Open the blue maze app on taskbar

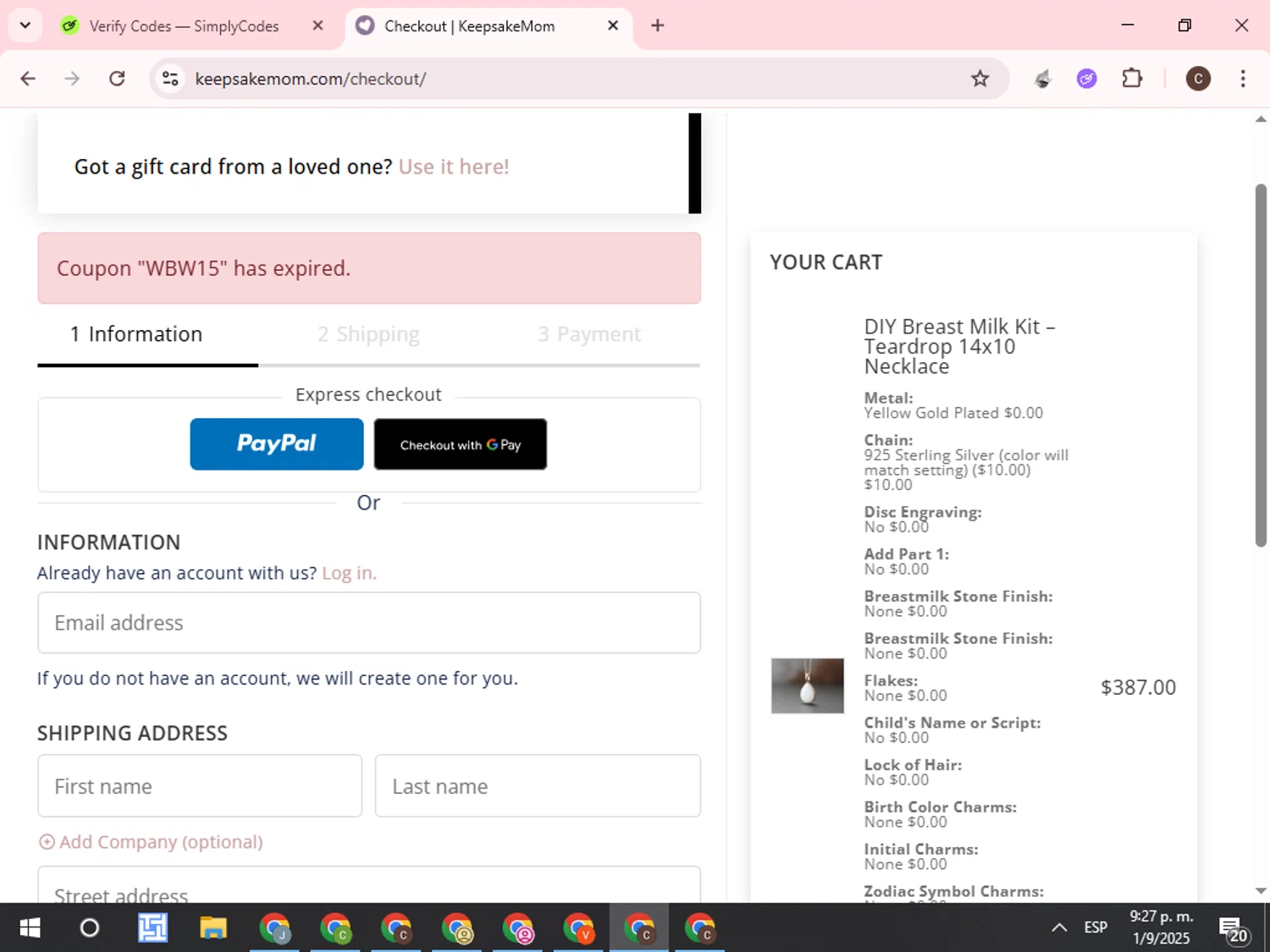pyautogui.click(x=152, y=928)
